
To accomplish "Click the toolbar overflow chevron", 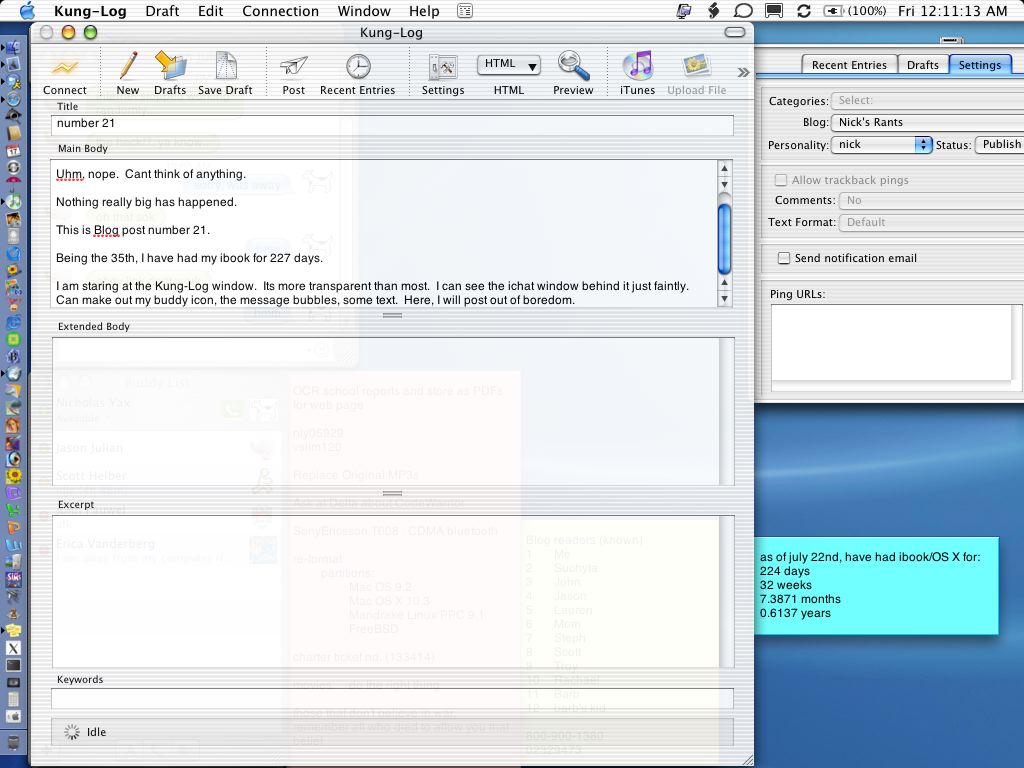I will click(x=743, y=72).
